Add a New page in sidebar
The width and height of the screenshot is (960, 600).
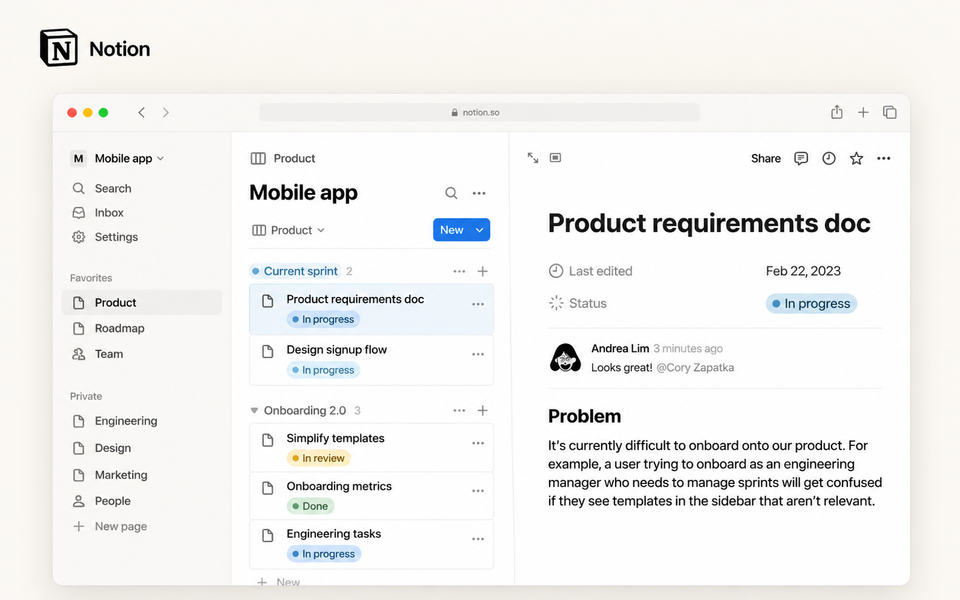(x=110, y=527)
